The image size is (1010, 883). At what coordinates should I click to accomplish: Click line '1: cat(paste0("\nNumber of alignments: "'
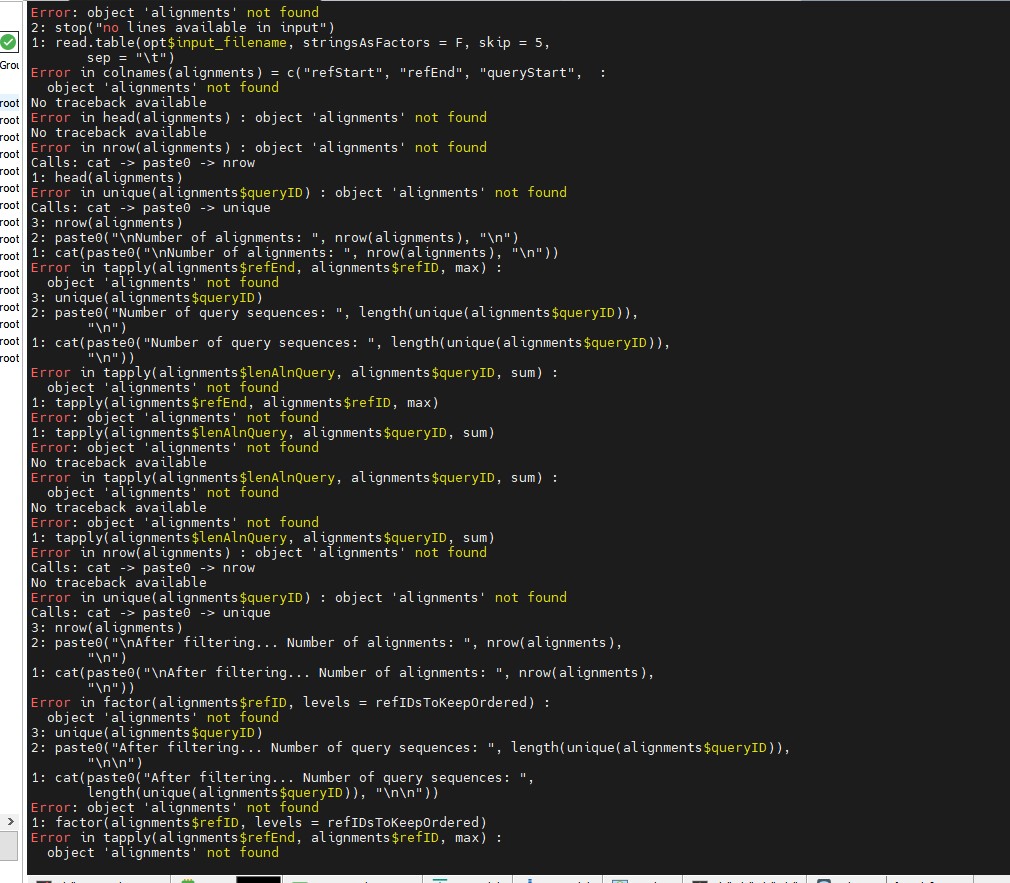[x=295, y=252]
